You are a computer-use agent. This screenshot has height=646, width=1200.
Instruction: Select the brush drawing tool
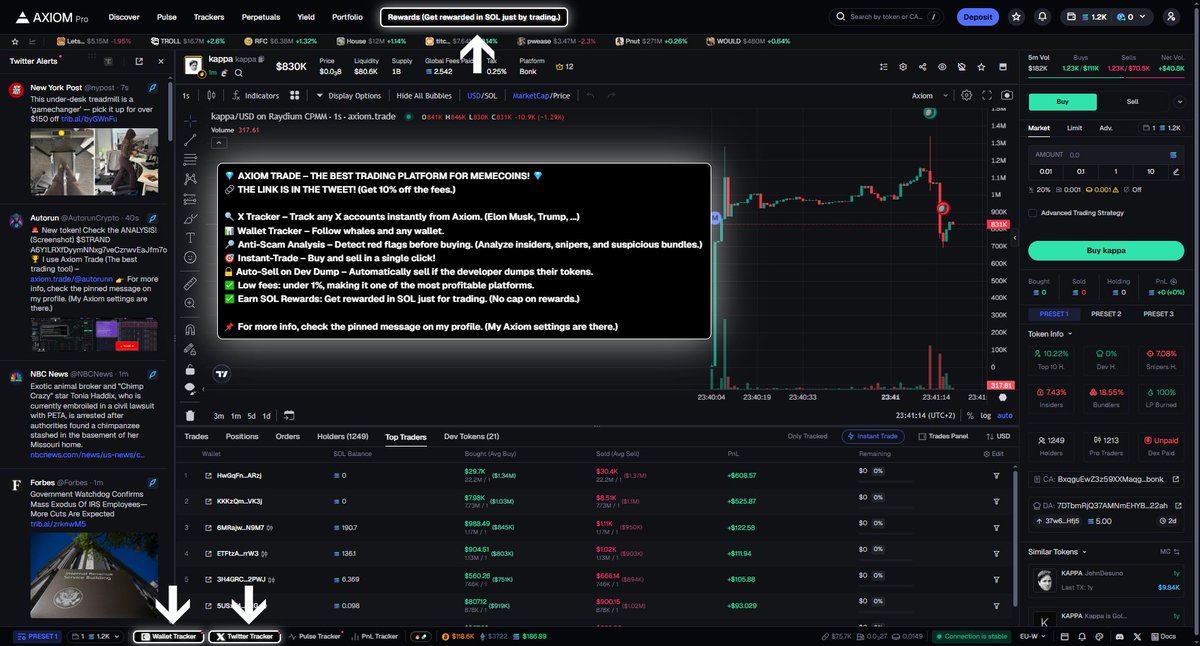point(190,217)
